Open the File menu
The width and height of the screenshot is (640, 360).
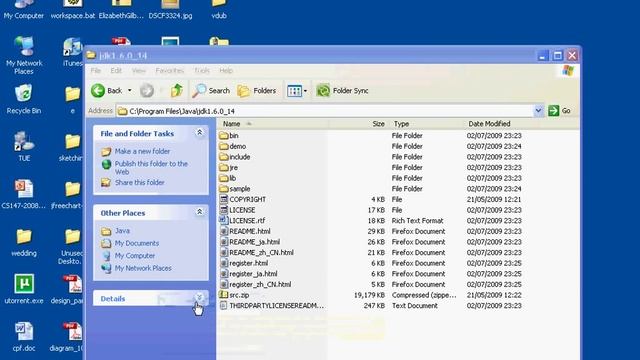[96, 71]
